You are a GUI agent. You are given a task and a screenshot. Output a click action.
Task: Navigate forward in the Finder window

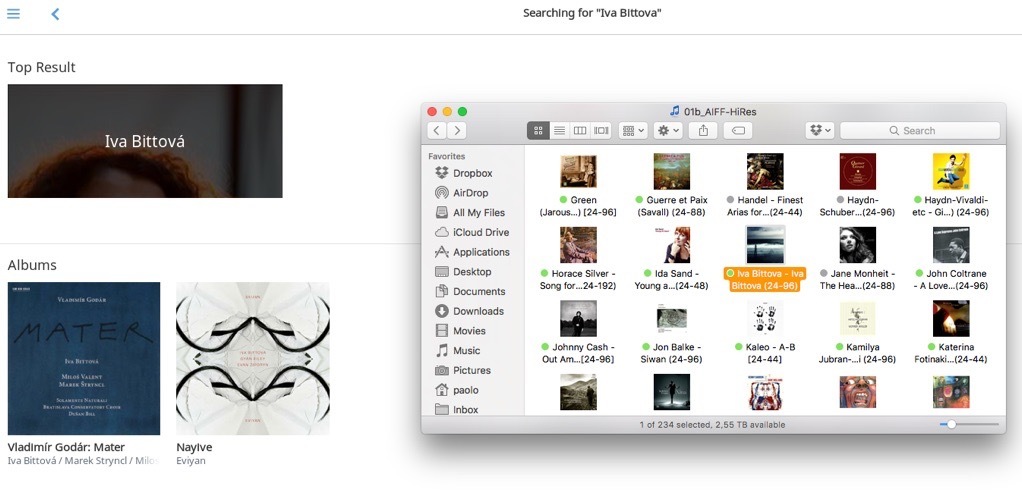[x=457, y=130]
